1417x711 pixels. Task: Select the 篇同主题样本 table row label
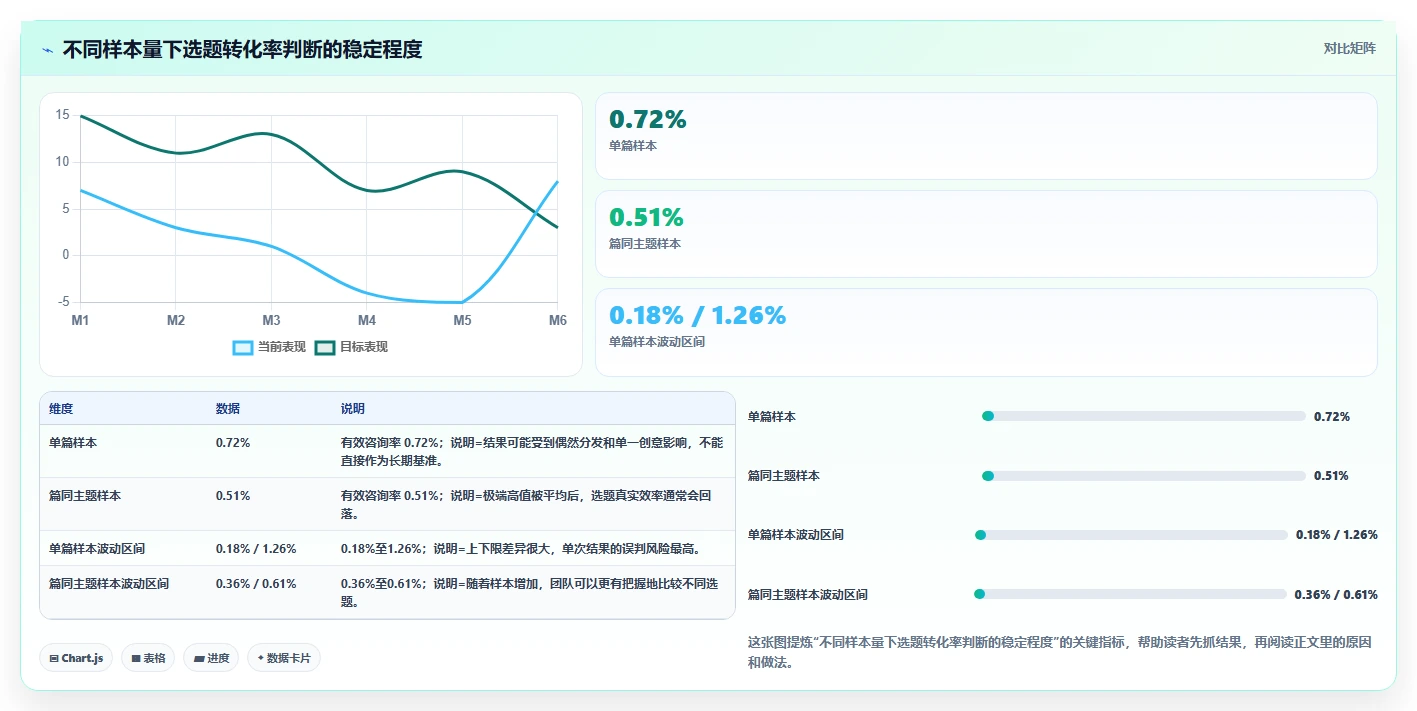[85, 495]
